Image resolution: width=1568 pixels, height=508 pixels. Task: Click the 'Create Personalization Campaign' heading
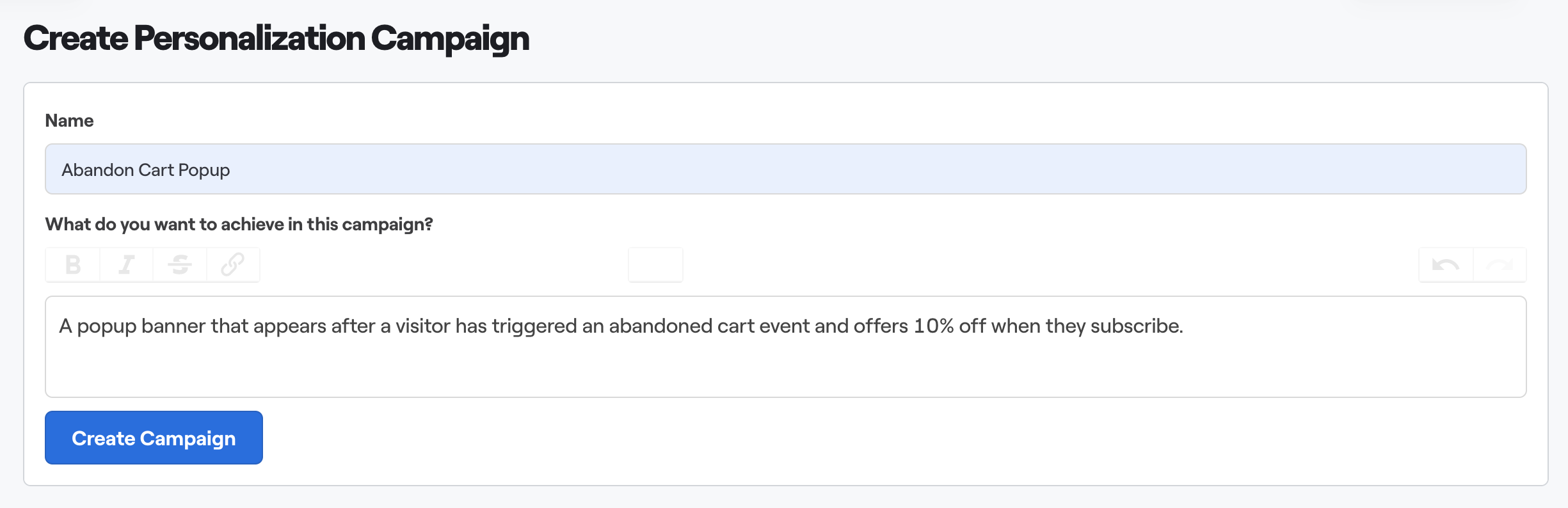coord(276,38)
